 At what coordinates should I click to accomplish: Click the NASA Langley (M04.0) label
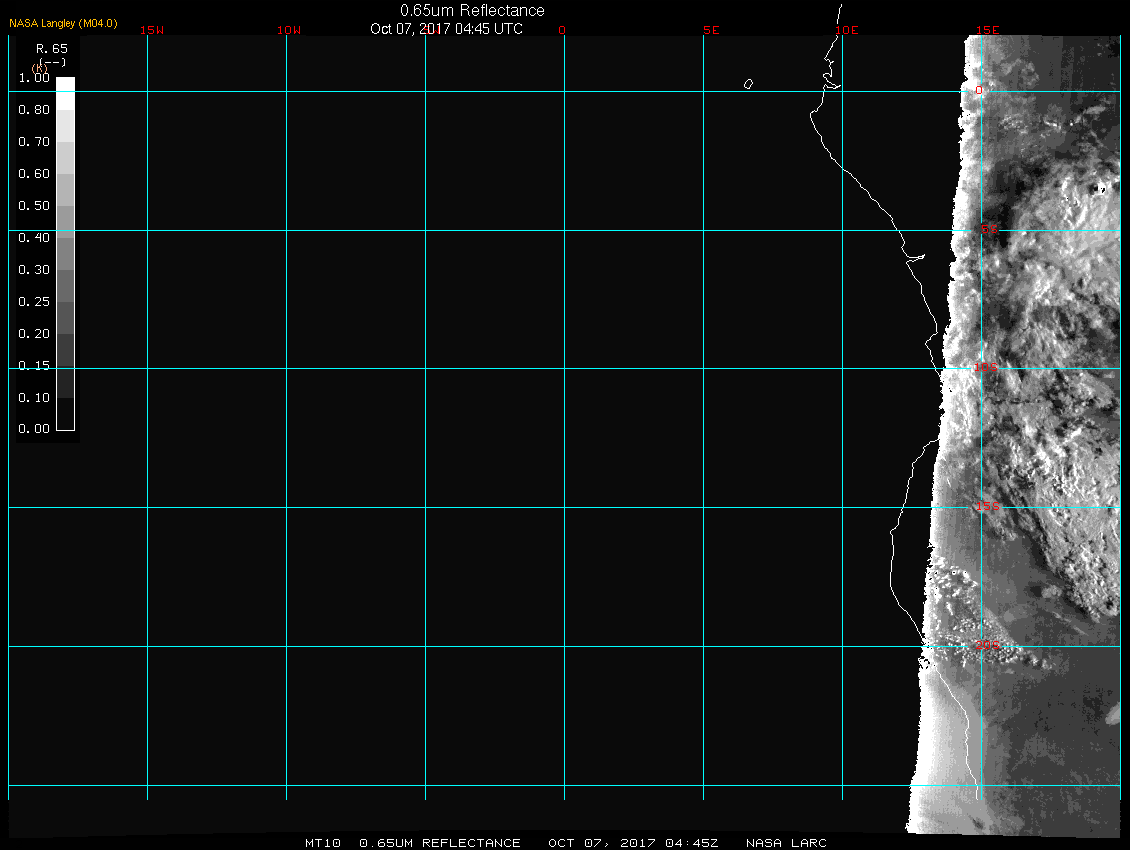point(63,23)
